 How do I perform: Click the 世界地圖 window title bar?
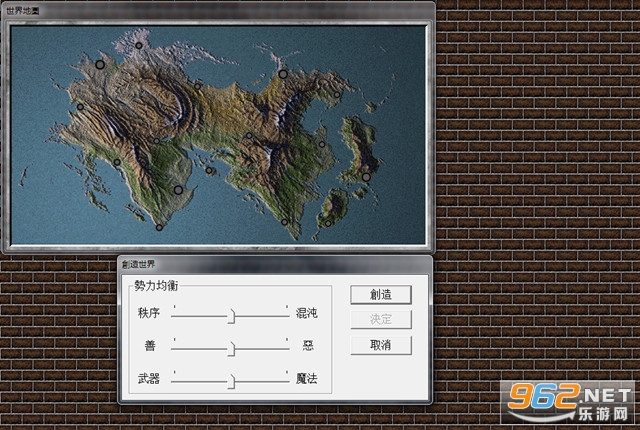218,11
